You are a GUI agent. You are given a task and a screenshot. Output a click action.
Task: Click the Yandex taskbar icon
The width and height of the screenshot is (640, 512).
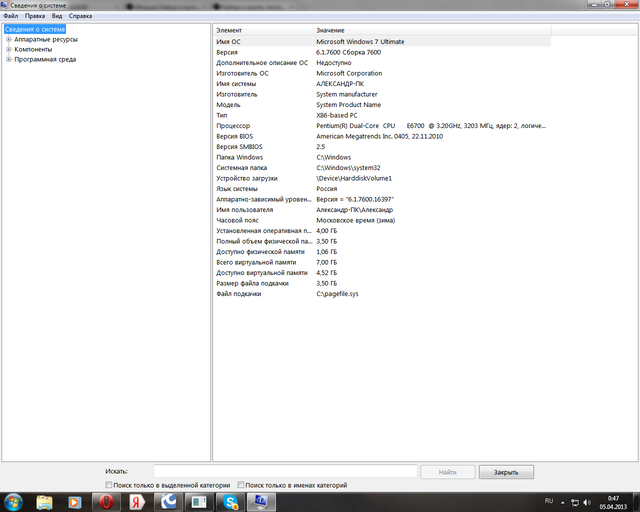click(x=136, y=501)
